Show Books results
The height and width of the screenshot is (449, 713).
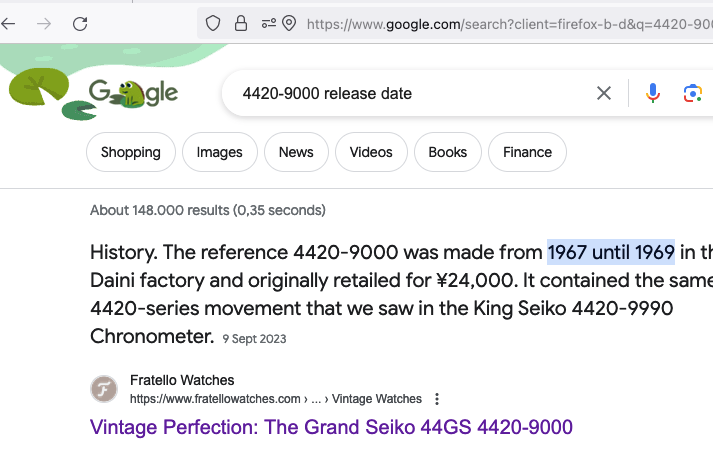click(447, 152)
